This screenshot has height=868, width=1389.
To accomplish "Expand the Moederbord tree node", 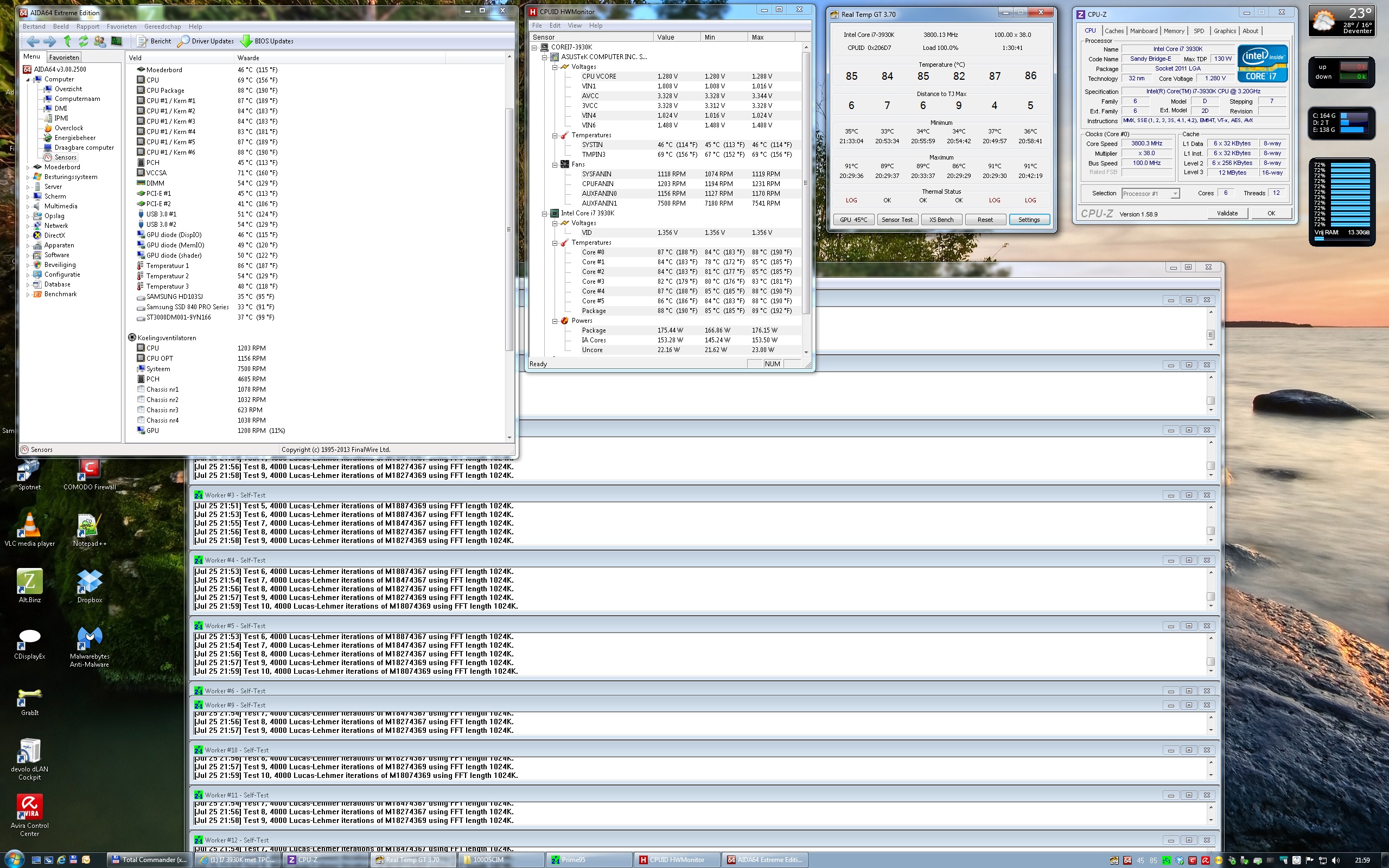I will coord(28,167).
